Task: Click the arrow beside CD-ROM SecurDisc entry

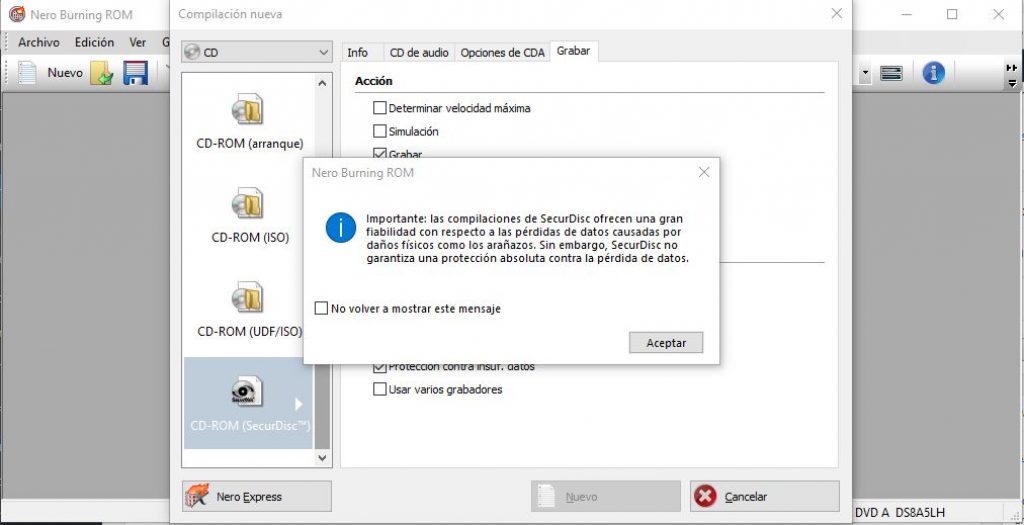Action: click(299, 404)
